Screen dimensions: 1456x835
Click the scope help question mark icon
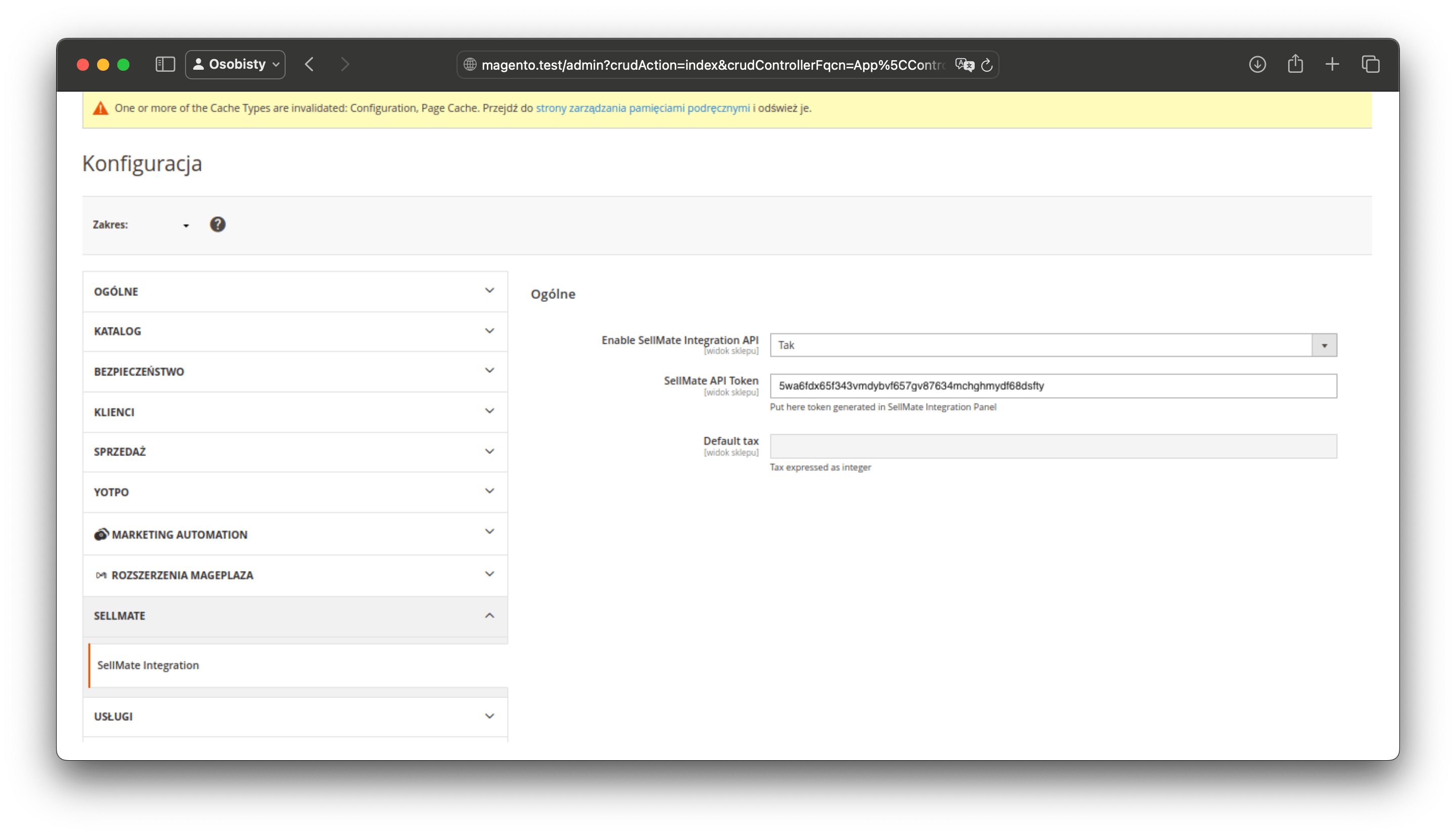(217, 224)
